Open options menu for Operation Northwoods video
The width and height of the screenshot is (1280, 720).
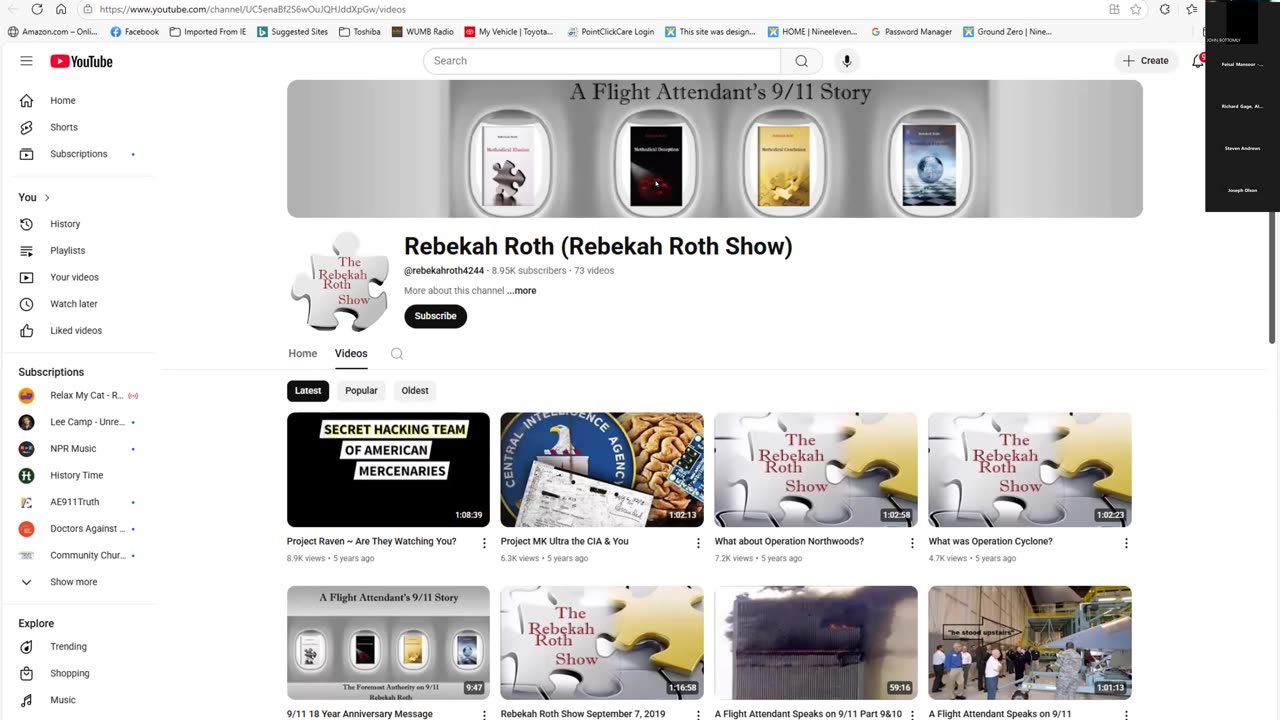click(x=912, y=543)
